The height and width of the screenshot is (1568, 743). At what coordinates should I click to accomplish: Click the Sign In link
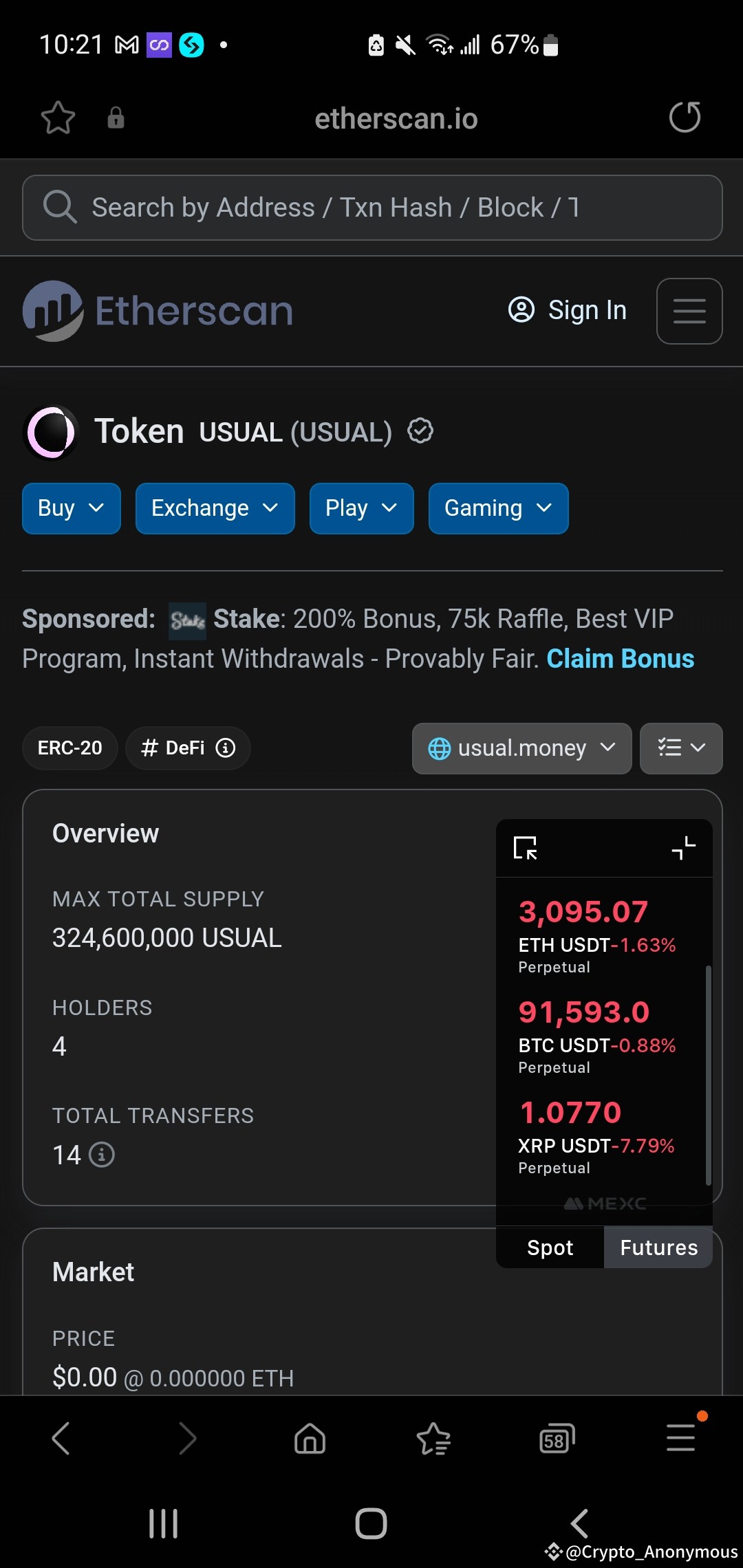[x=568, y=310]
